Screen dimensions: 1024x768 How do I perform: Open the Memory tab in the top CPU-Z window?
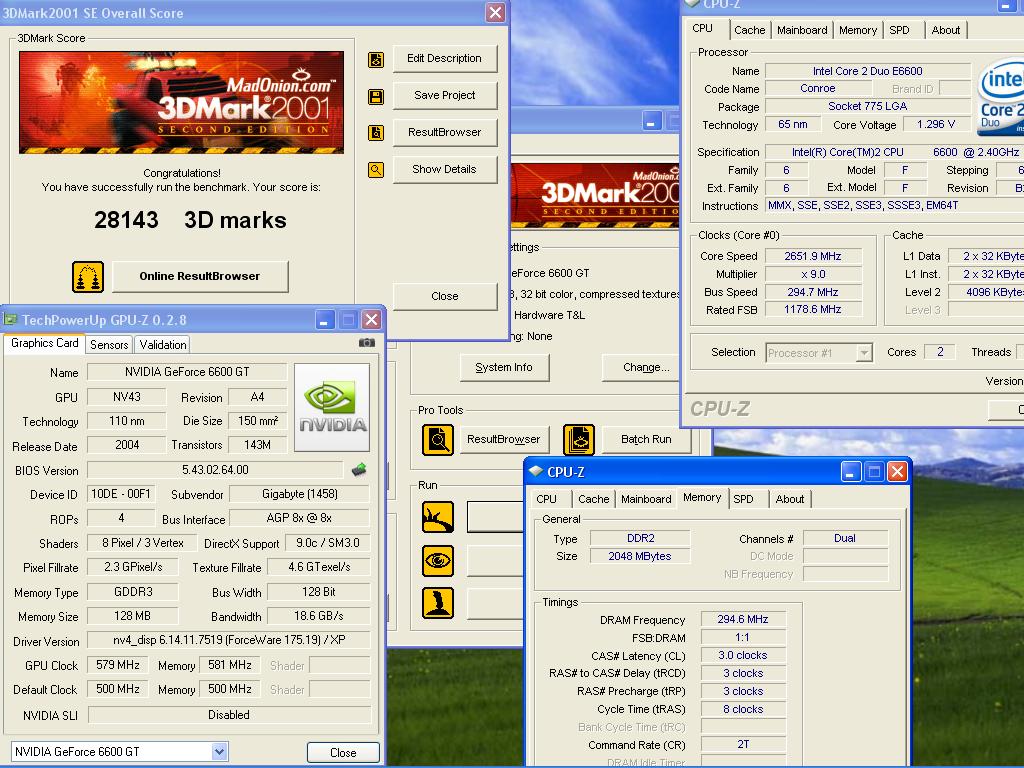coord(857,30)
